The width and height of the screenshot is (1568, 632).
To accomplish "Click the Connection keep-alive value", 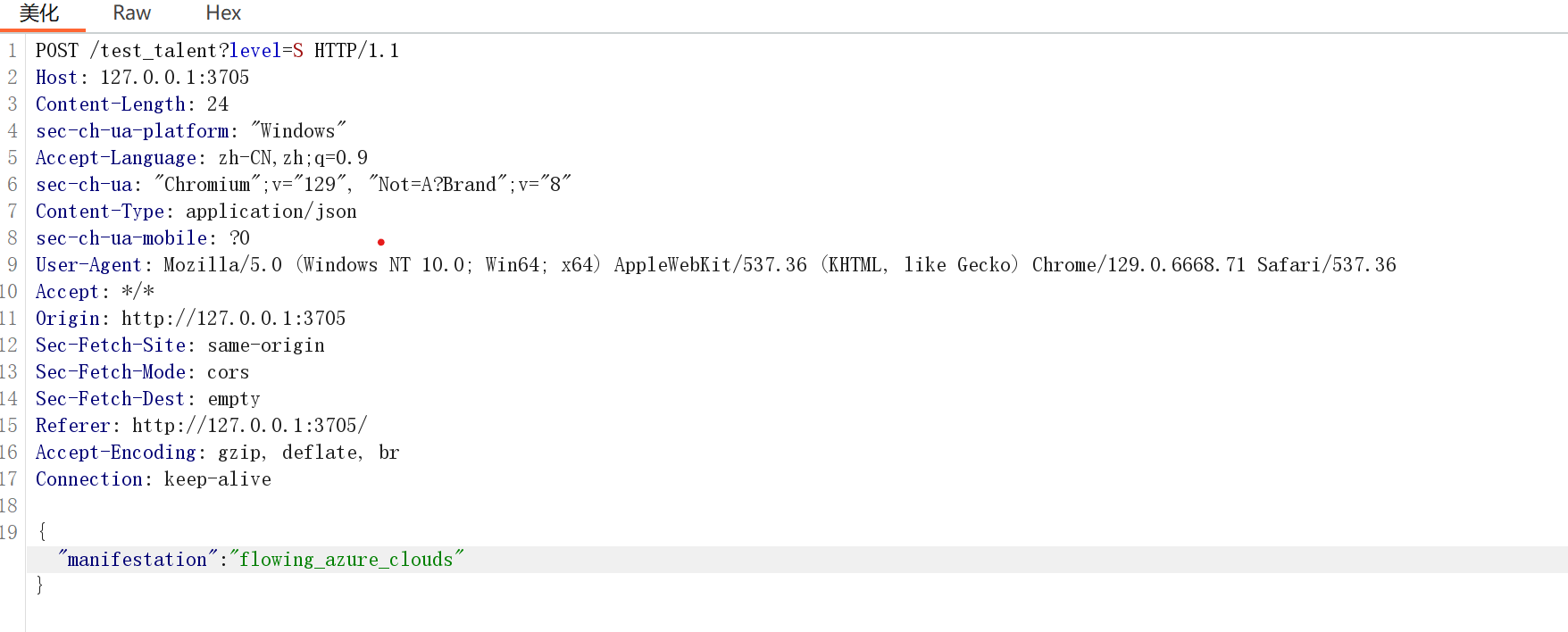I will [x=217, y=479].
